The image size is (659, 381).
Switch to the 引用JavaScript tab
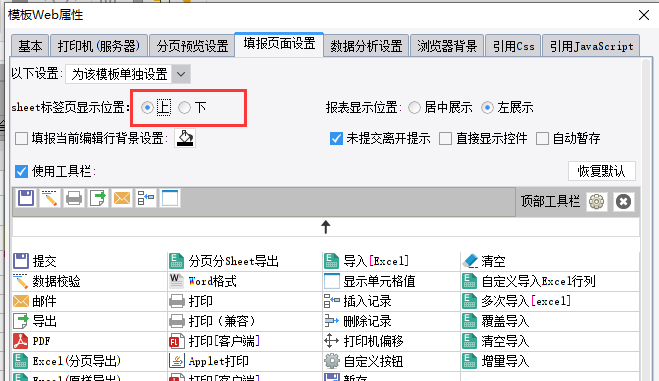point(591,46)
